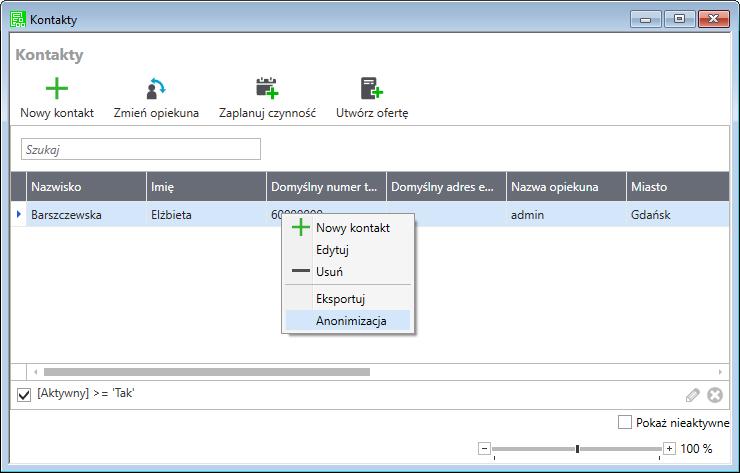Click the filter edit pencil icon

(x=692, y=395)
